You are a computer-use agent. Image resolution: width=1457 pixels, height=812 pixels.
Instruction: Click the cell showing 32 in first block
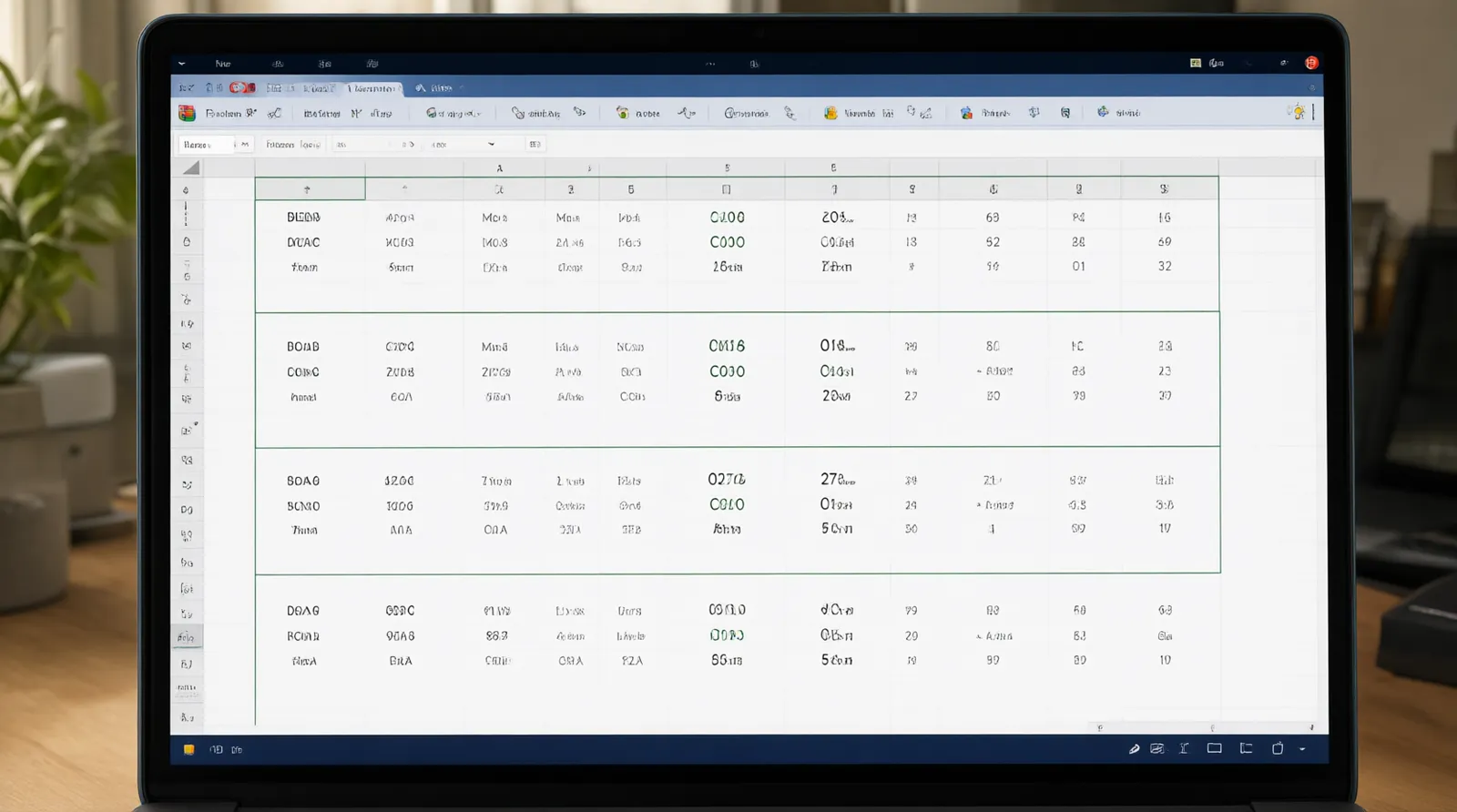tap(1165, 267)
